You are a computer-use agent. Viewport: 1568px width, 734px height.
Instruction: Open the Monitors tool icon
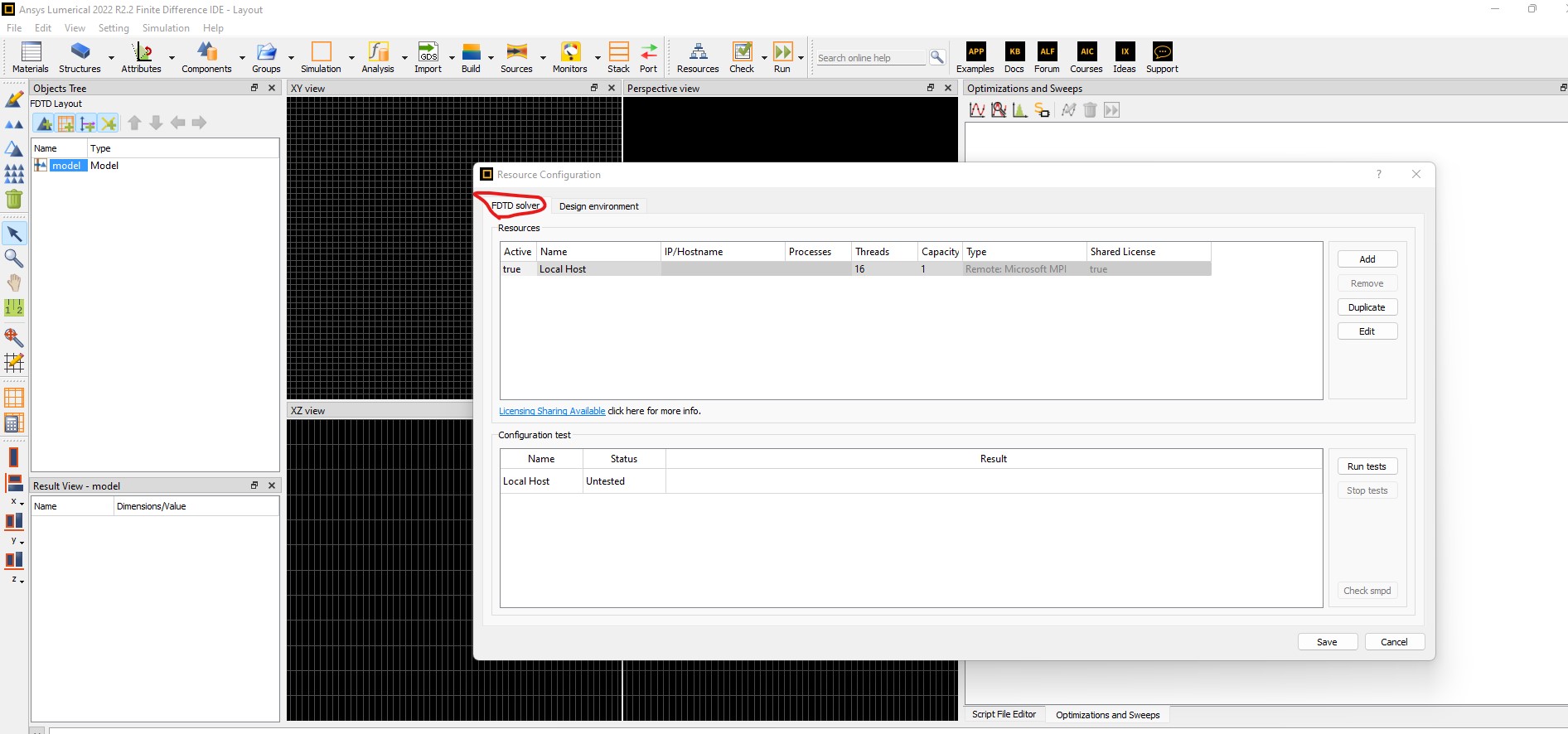tap(570, 53)
